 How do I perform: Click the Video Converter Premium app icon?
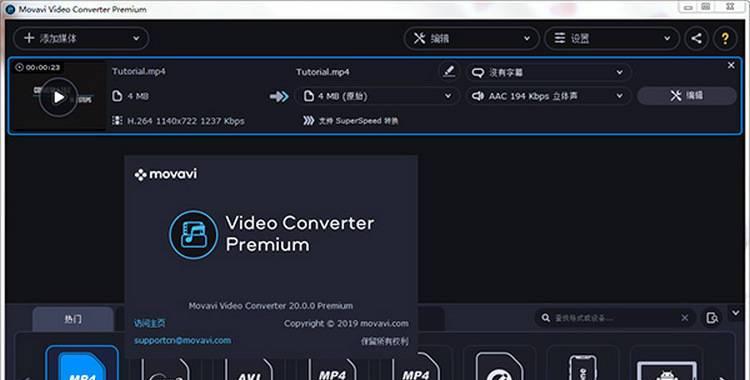(x=193, y=235)
